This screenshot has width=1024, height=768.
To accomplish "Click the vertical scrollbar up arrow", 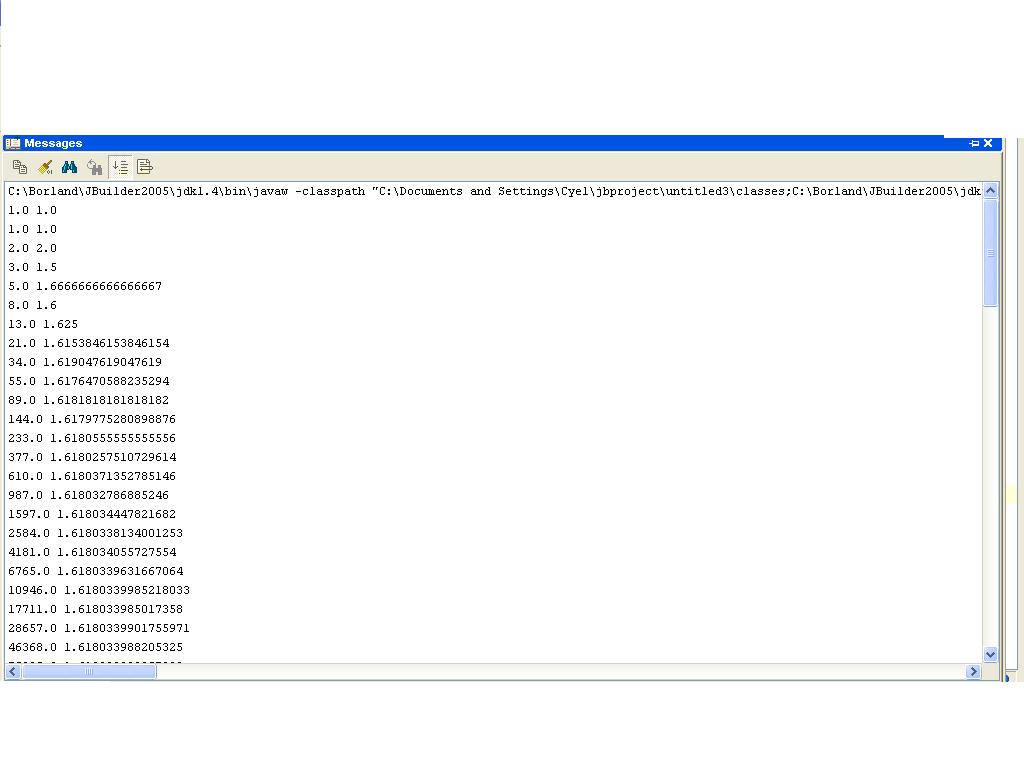I will point(990,191).
